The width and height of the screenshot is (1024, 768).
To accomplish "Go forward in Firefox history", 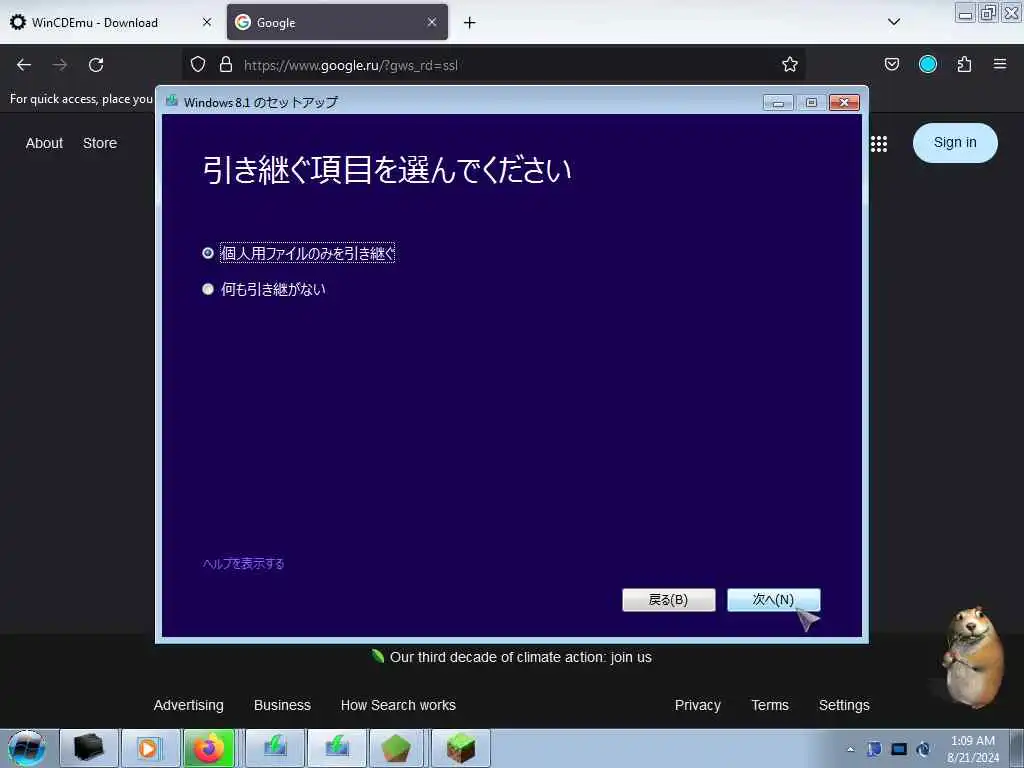I will [60, 65].
